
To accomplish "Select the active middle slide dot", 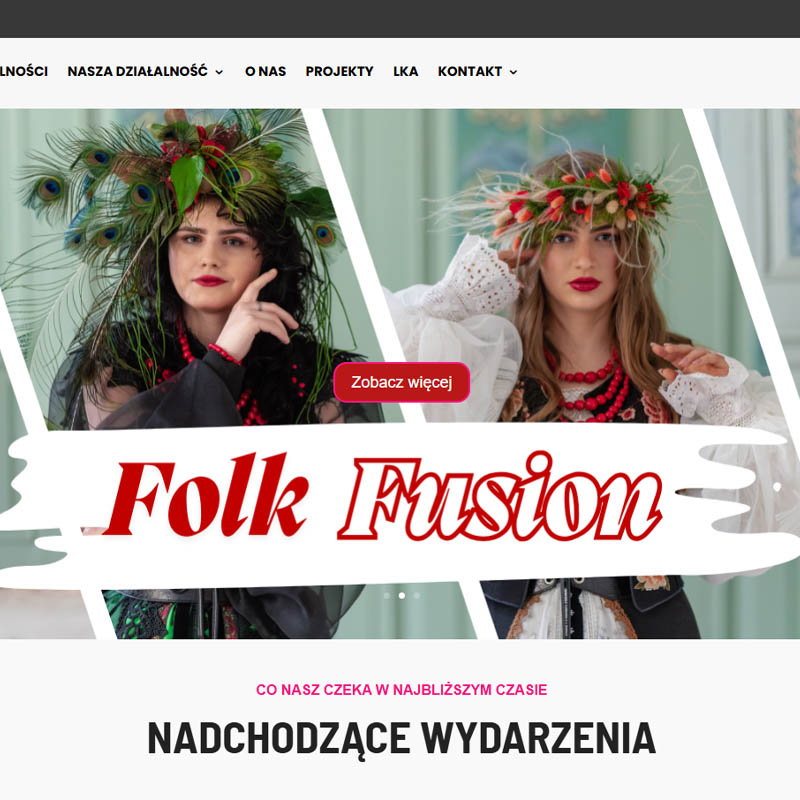I will click(402, 595).
